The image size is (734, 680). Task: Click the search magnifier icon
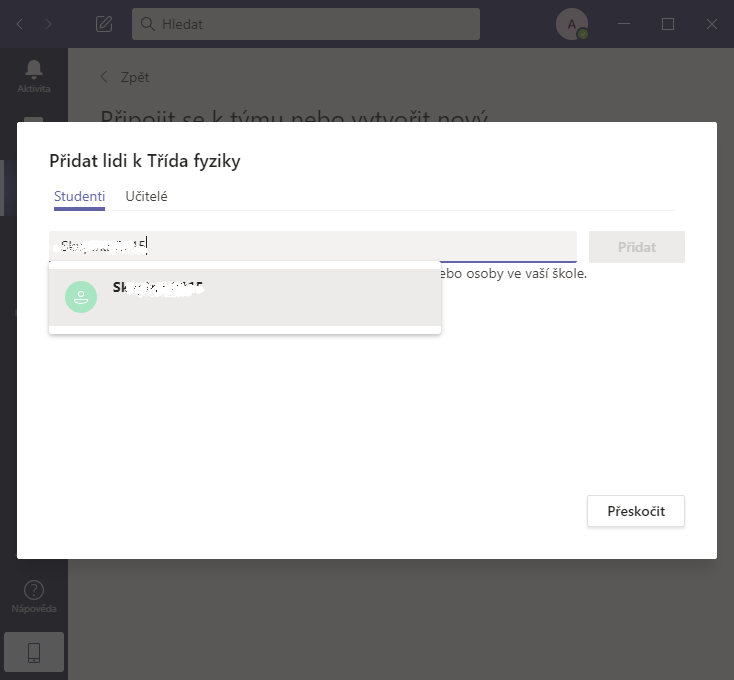pos(147,24)
